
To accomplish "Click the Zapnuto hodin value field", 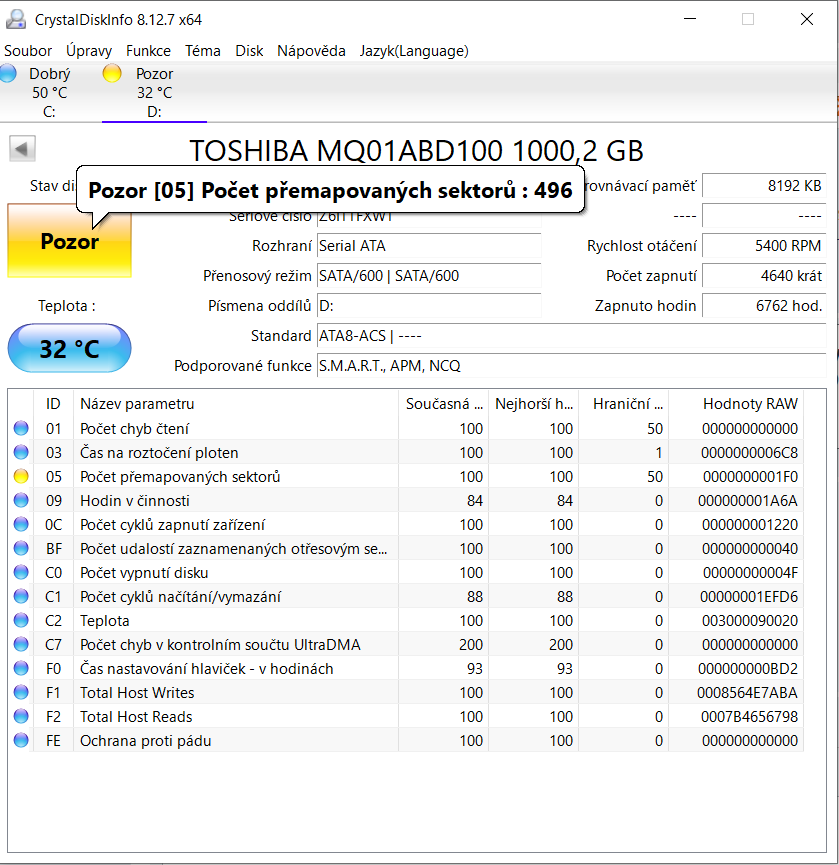I will pyautogui.click(x=764, y=306).
